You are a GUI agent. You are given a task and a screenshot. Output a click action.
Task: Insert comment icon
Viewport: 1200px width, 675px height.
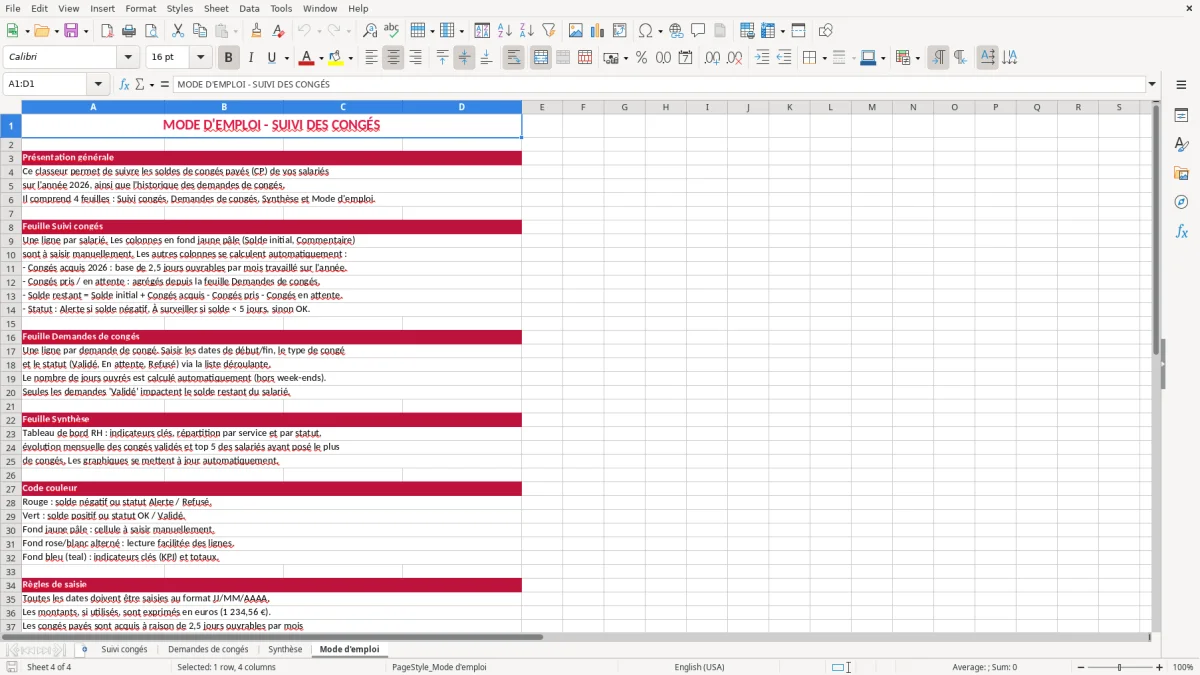pyautogui.click(x=698, y=31)
